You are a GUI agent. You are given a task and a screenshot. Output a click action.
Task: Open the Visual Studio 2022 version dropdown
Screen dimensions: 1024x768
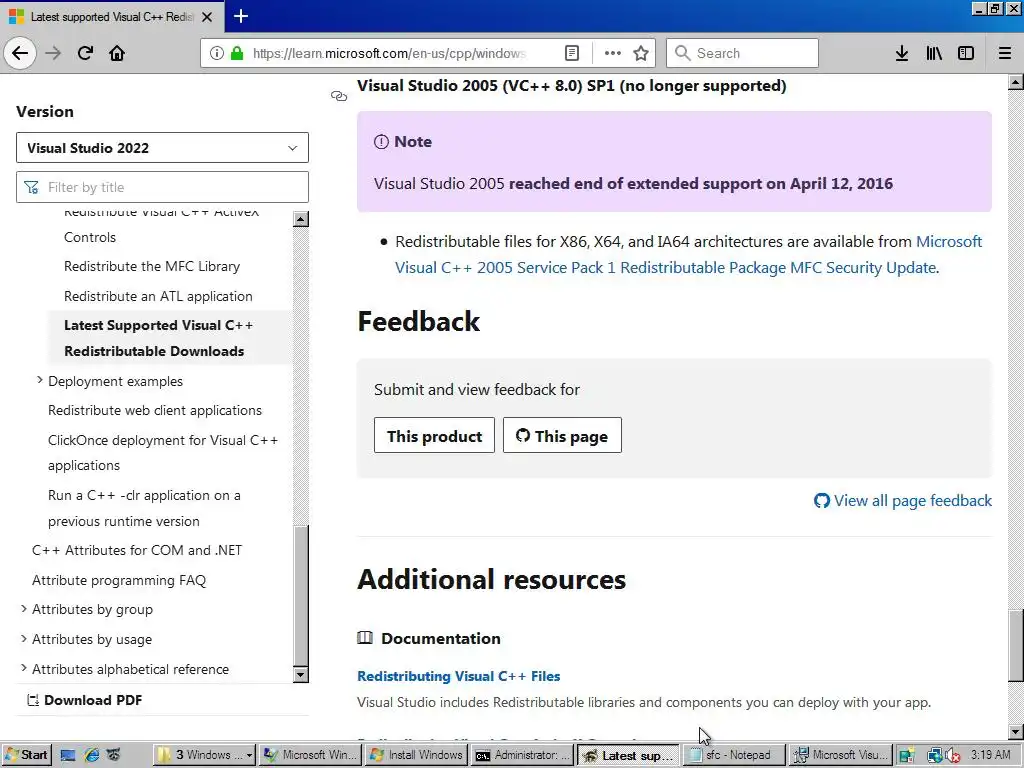tap(162, 148)
